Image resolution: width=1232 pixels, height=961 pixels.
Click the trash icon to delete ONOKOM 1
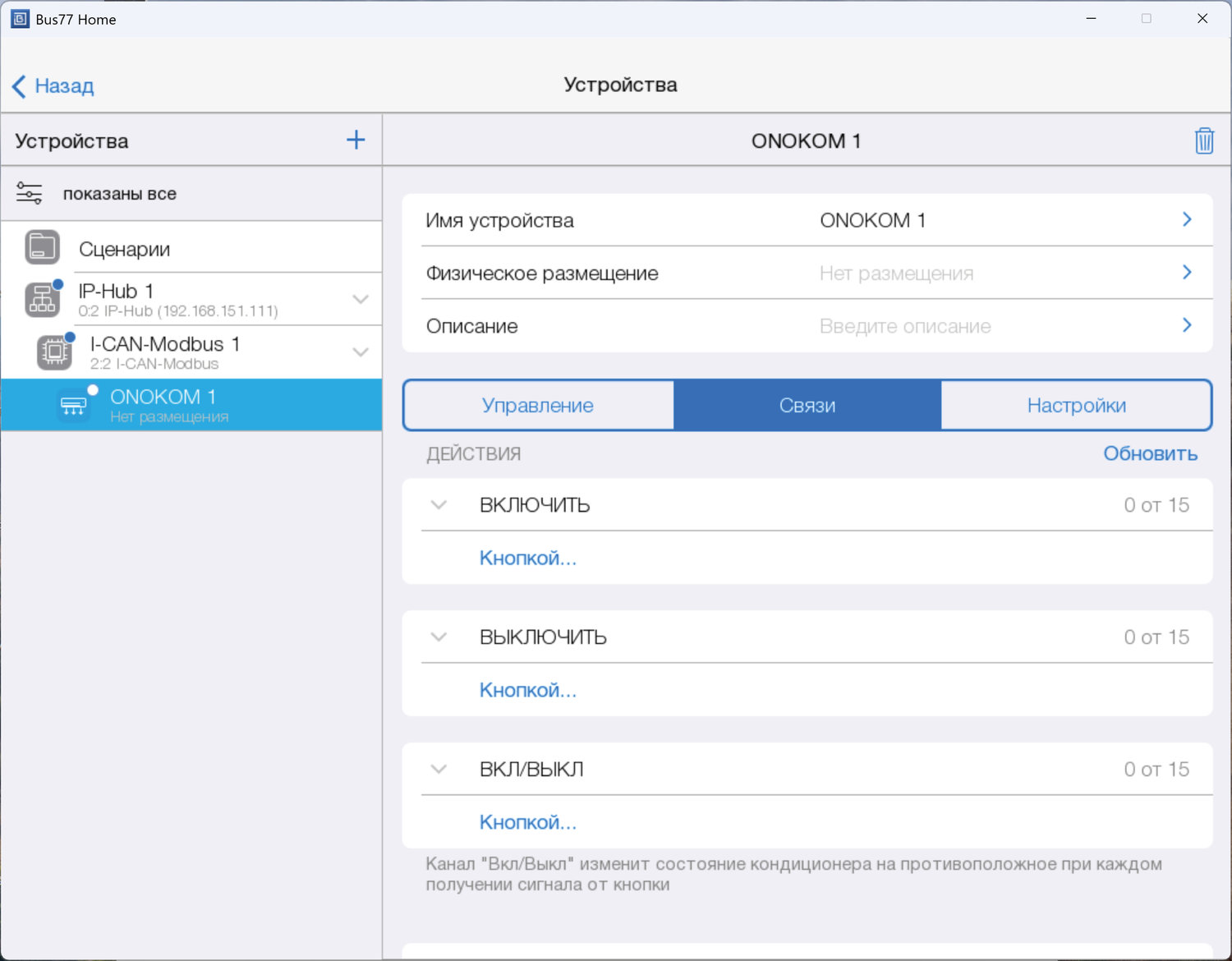1203,140
